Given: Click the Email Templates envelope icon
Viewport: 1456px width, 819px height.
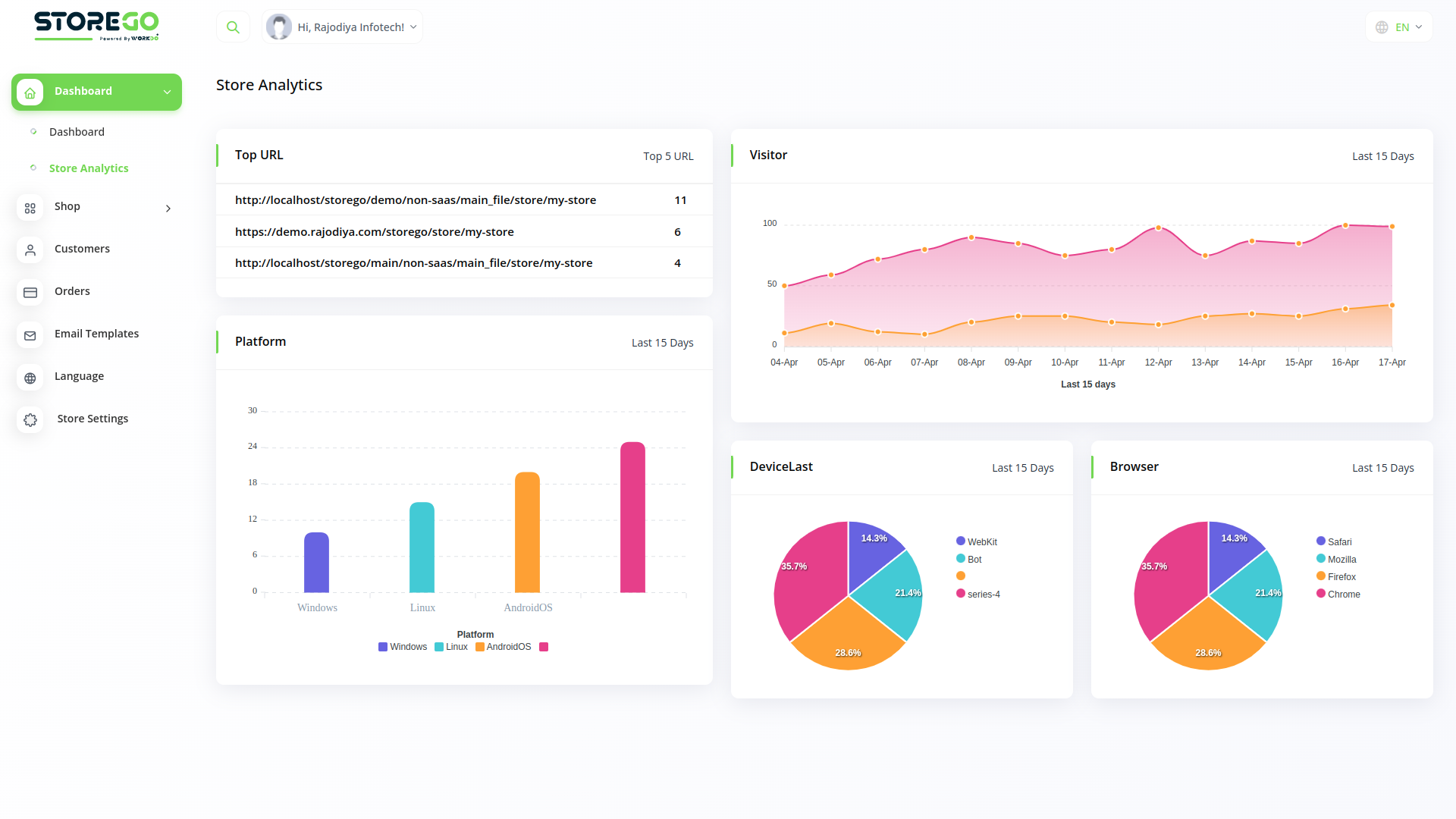Looking at the screenshot, I should 30,335.
